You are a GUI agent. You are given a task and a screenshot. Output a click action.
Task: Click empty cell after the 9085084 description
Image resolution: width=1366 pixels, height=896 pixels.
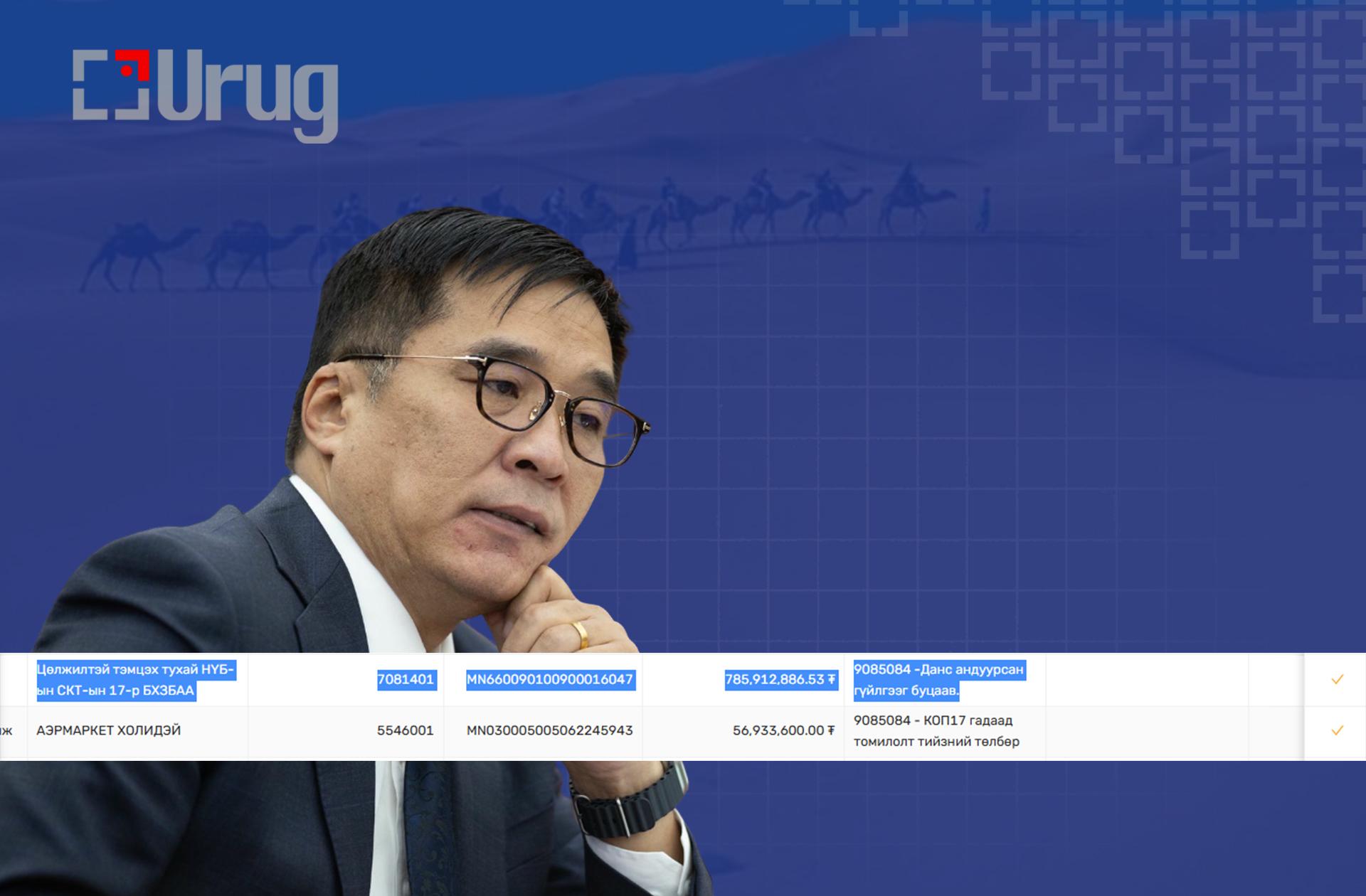click(x=1145, y=680)
